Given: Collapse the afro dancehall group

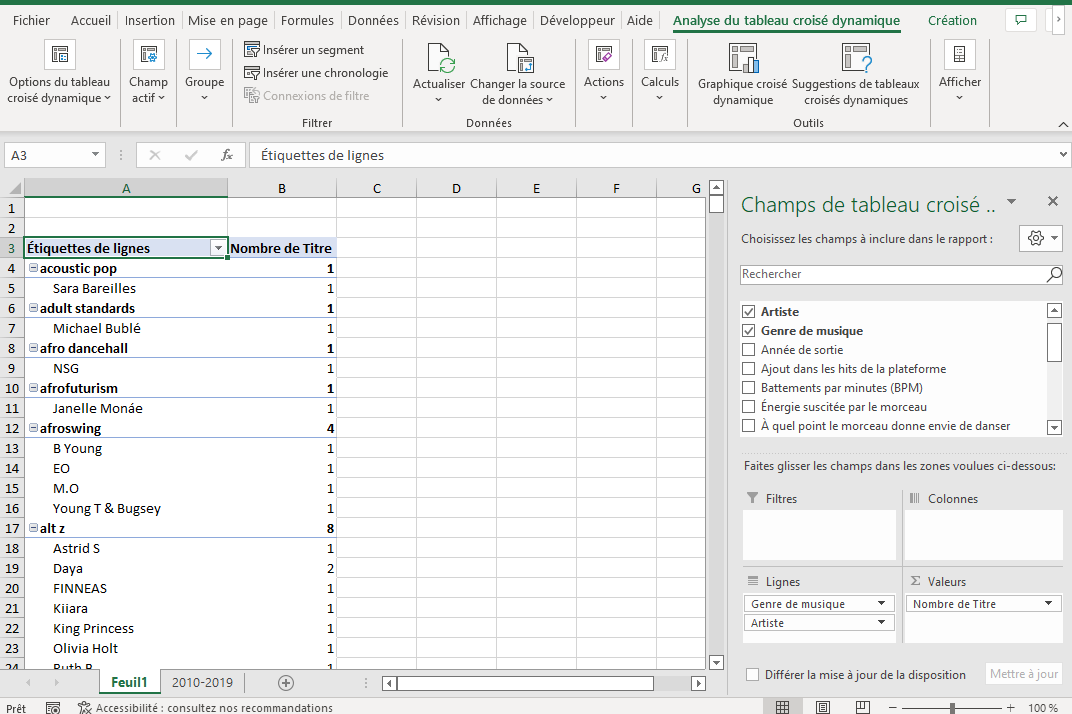Looking at the screenshot, I should (x=33, y=348).
